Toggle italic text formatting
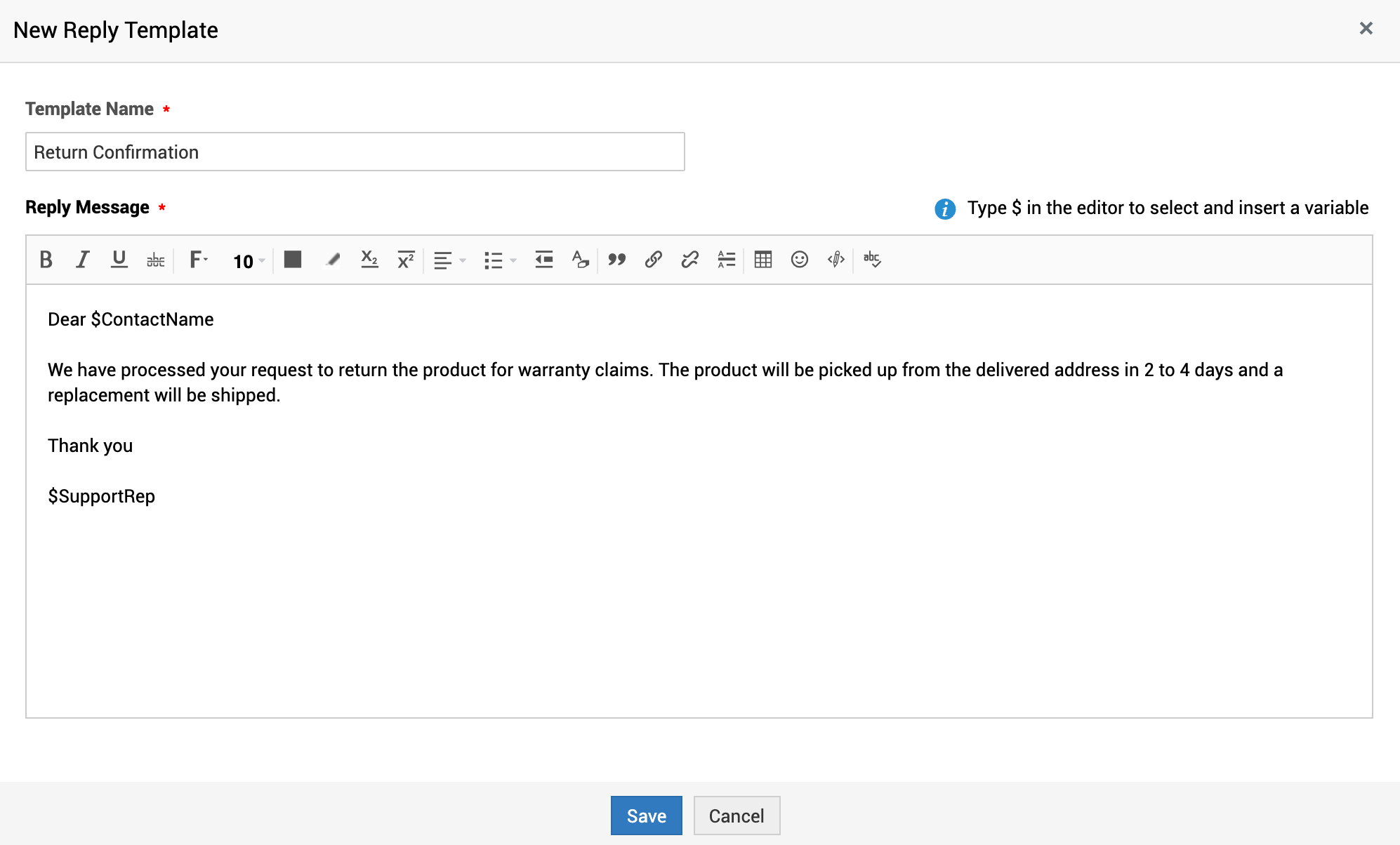 [83, 260]
